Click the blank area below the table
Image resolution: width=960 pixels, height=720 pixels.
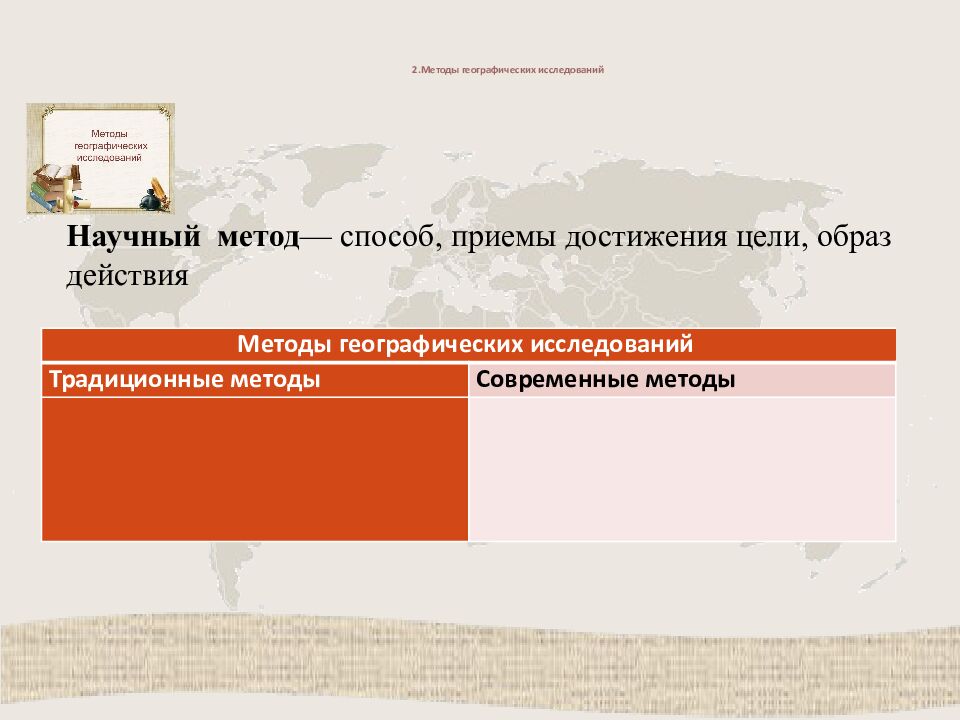(x=480, y=580)
